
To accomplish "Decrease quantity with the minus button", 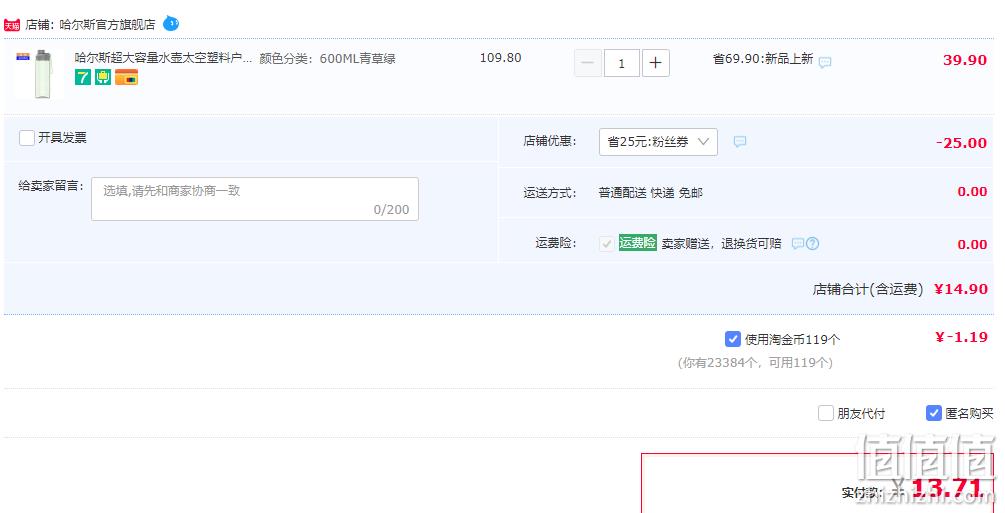I will pyautogui.click(x=587, y=63).
